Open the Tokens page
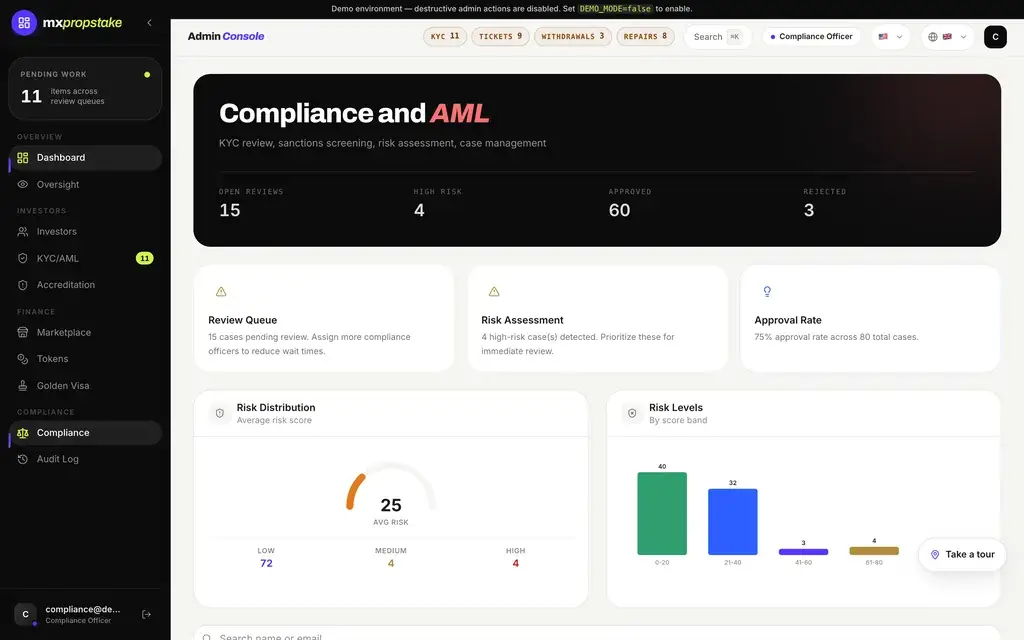 coord(85,359)
